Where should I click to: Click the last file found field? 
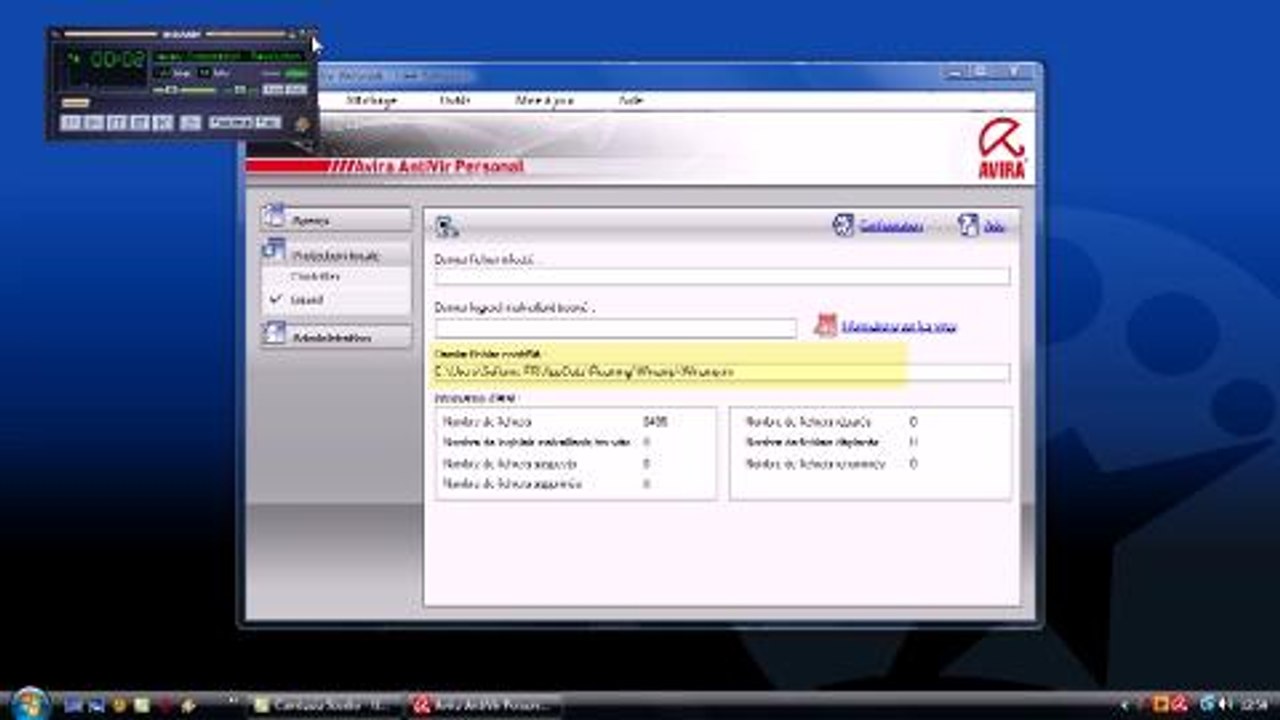click(x=722, y=276)
